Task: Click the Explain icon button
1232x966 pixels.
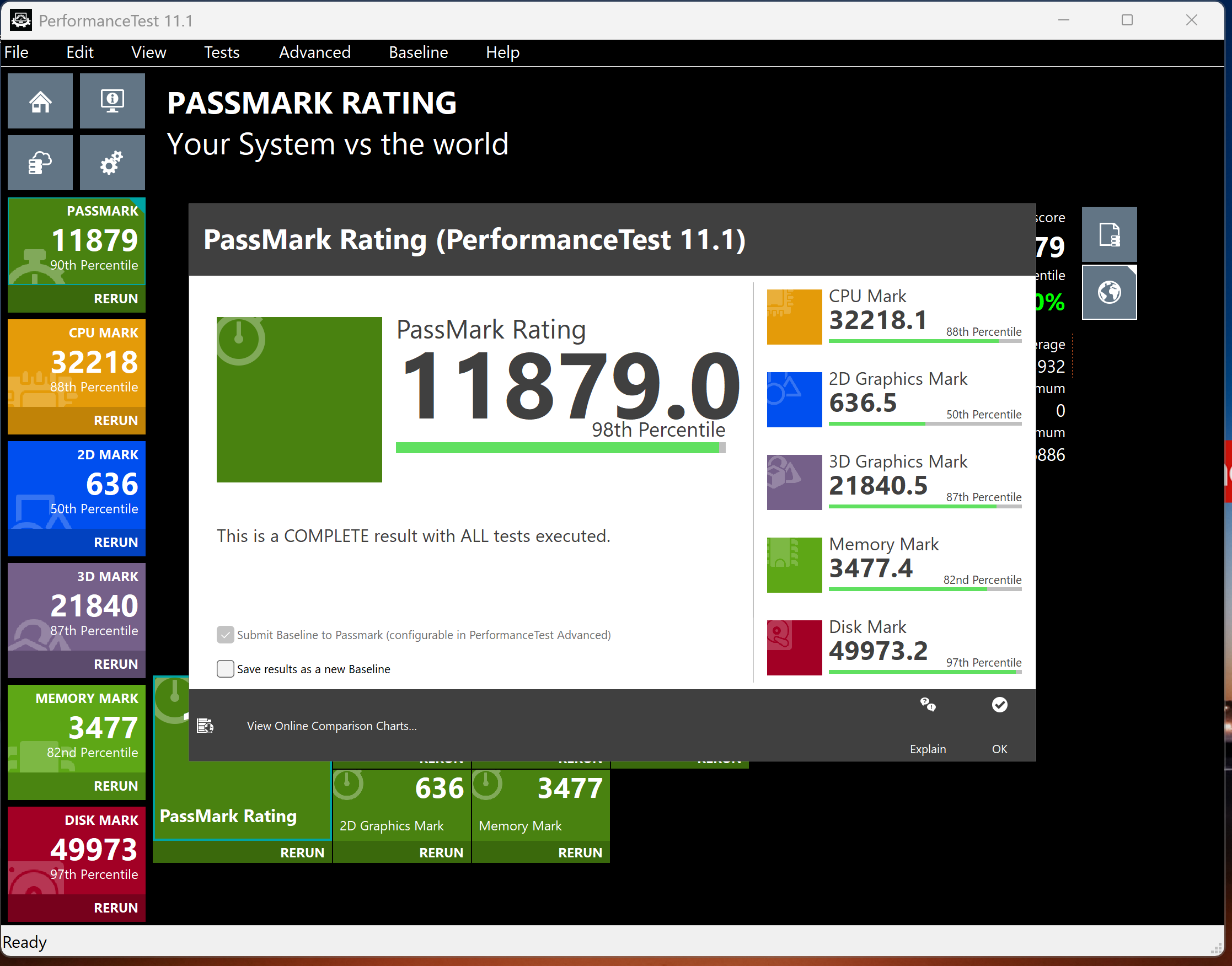Action: (928, 705)
